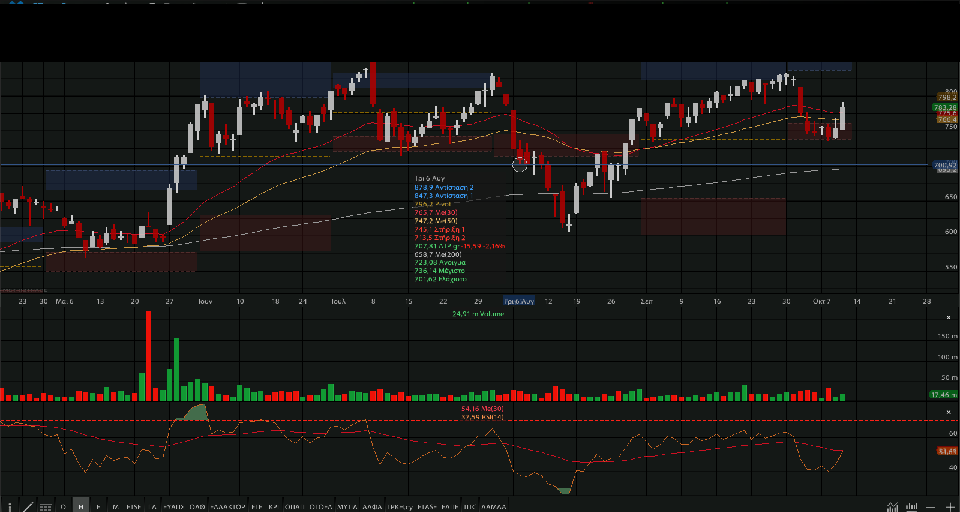Switch to monthly M timeframe
960x512 pixels.
[x=115, y=506]
